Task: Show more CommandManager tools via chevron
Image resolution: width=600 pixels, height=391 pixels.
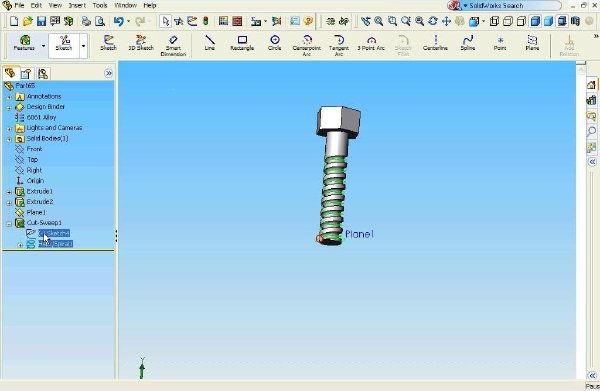Action: 595,36
